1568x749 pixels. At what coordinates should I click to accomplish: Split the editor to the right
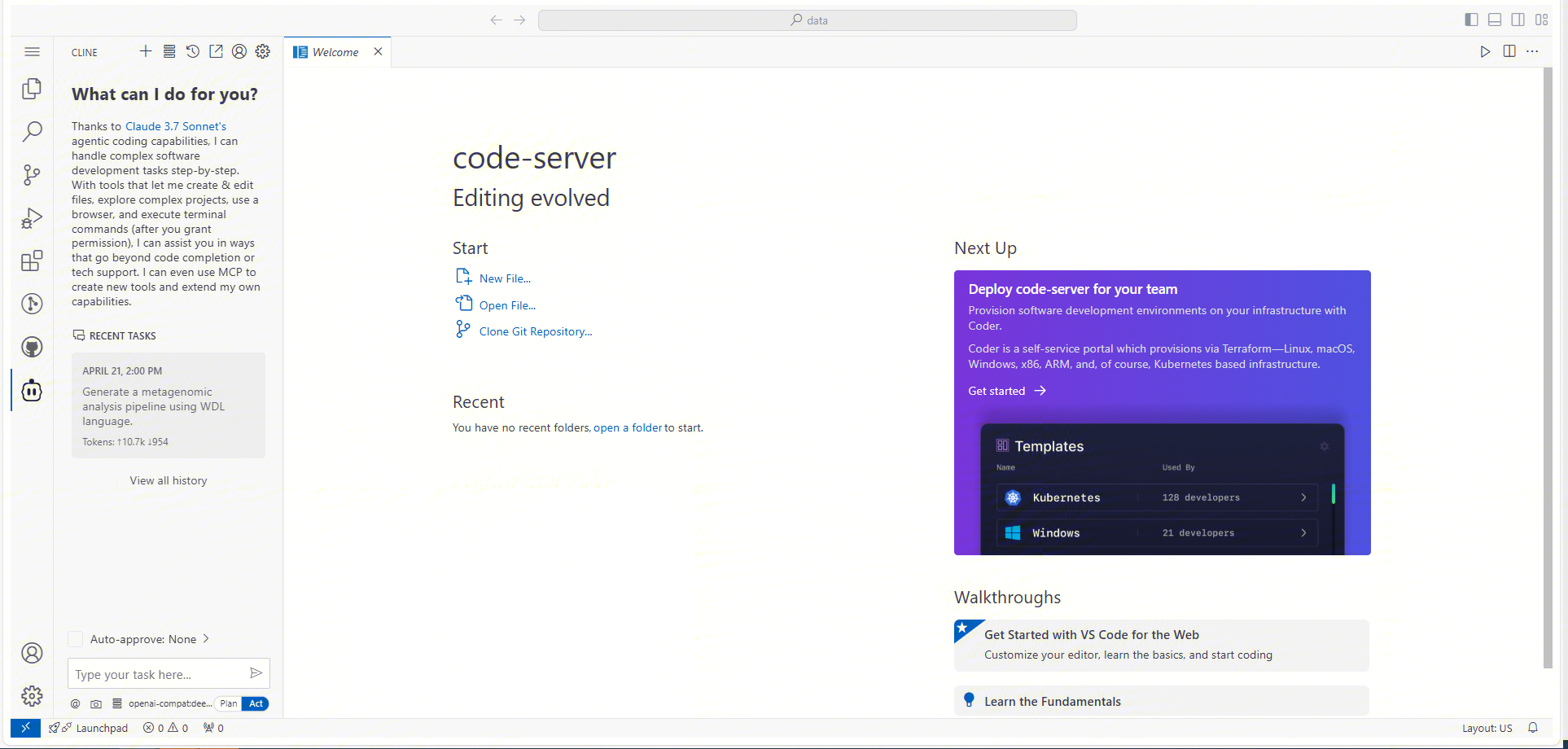point(1509,51)
